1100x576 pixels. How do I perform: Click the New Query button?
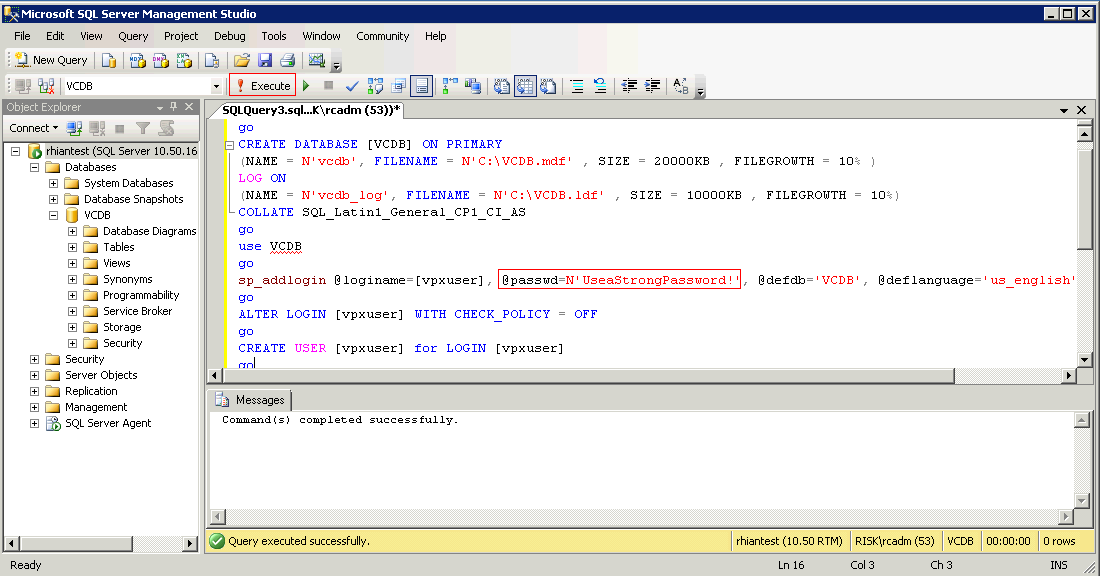[x=51, y=60]
